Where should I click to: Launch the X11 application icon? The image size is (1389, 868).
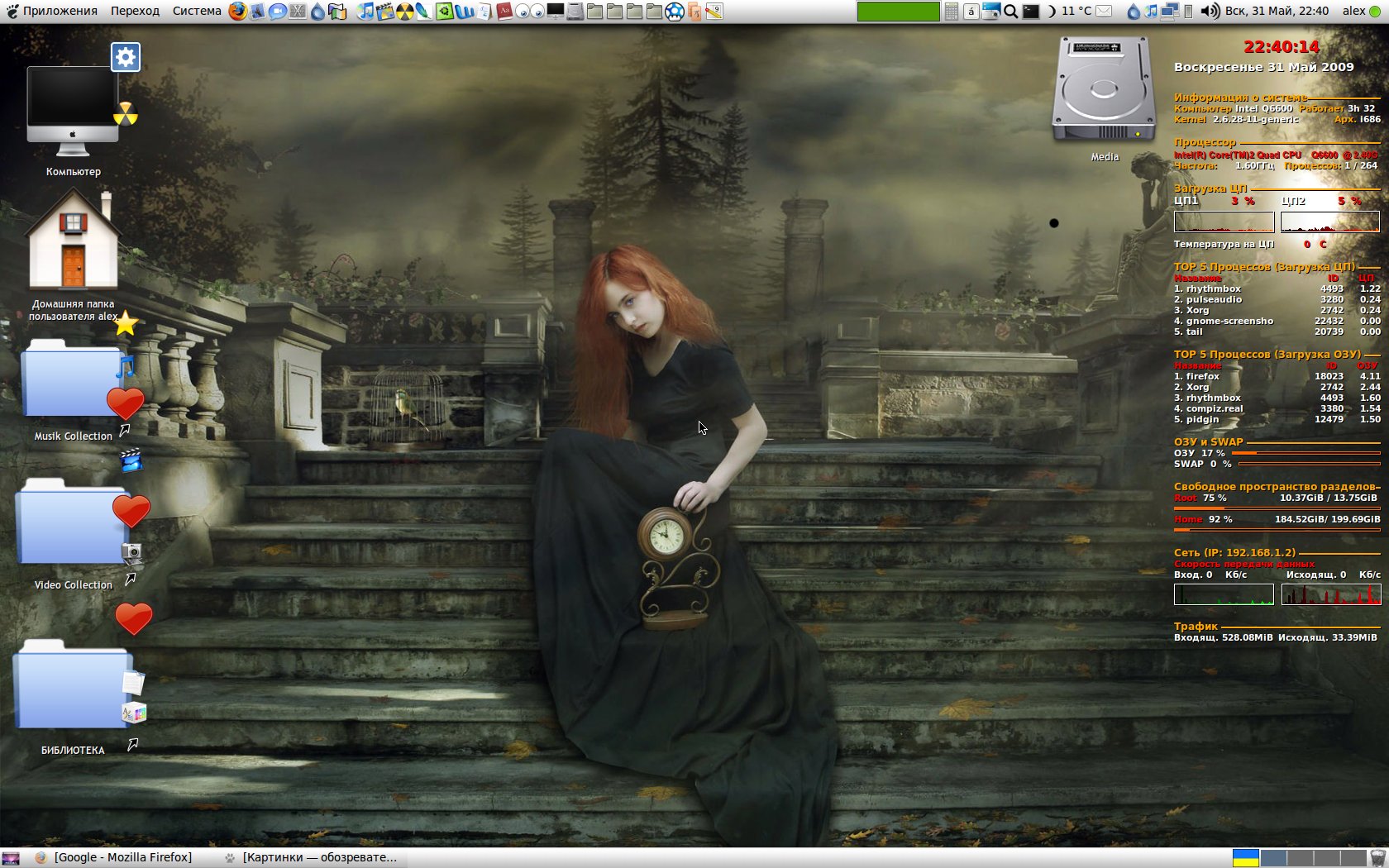pos(298,12)
